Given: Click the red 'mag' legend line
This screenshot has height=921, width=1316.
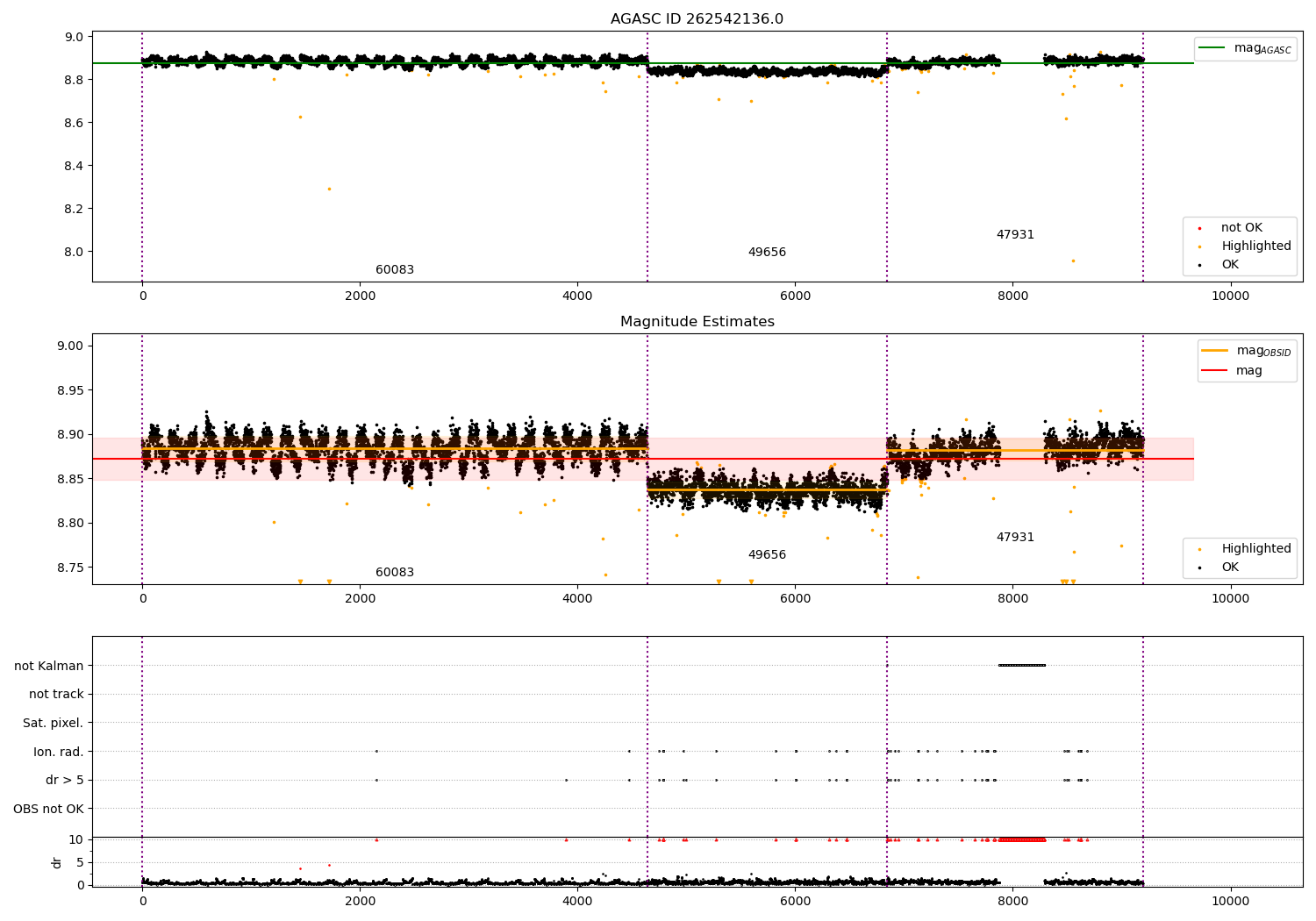Looking at the screenshot, I should coord(1214,371).
